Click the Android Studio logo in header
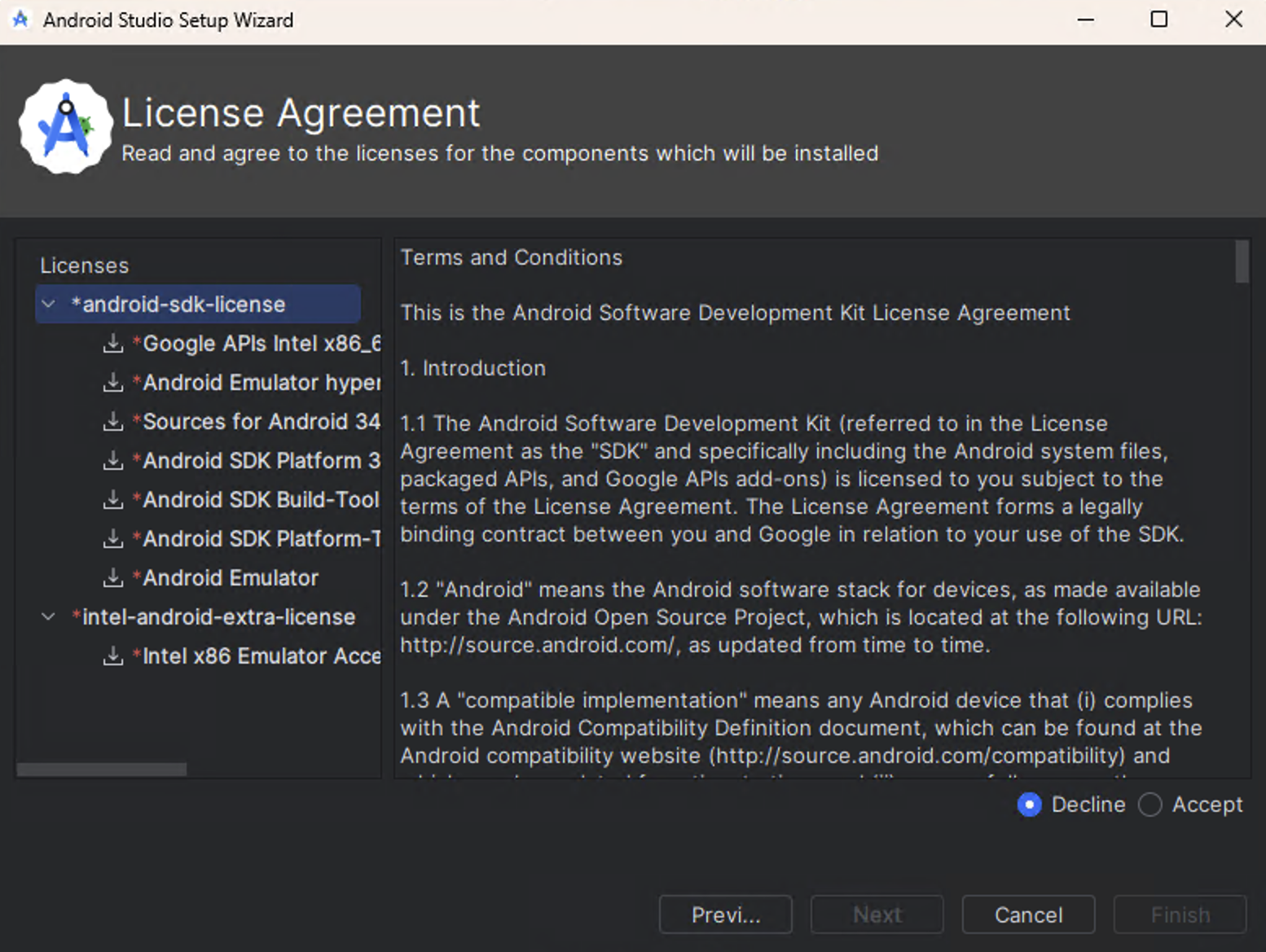 (65, 127)
